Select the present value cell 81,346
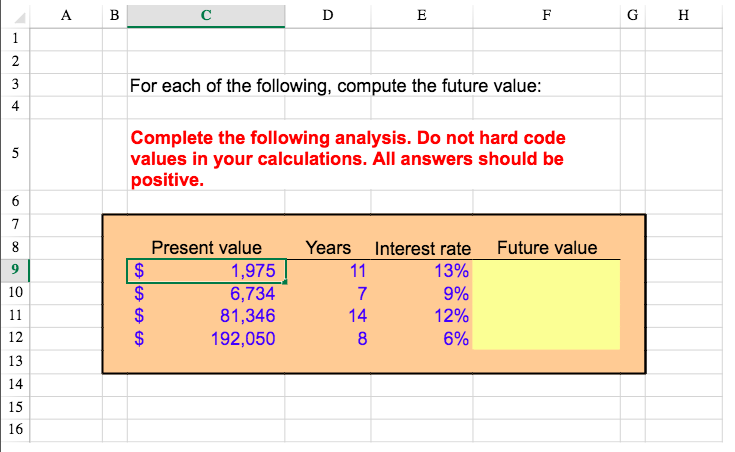The image size is (735, 452). [x=206, y=316]
